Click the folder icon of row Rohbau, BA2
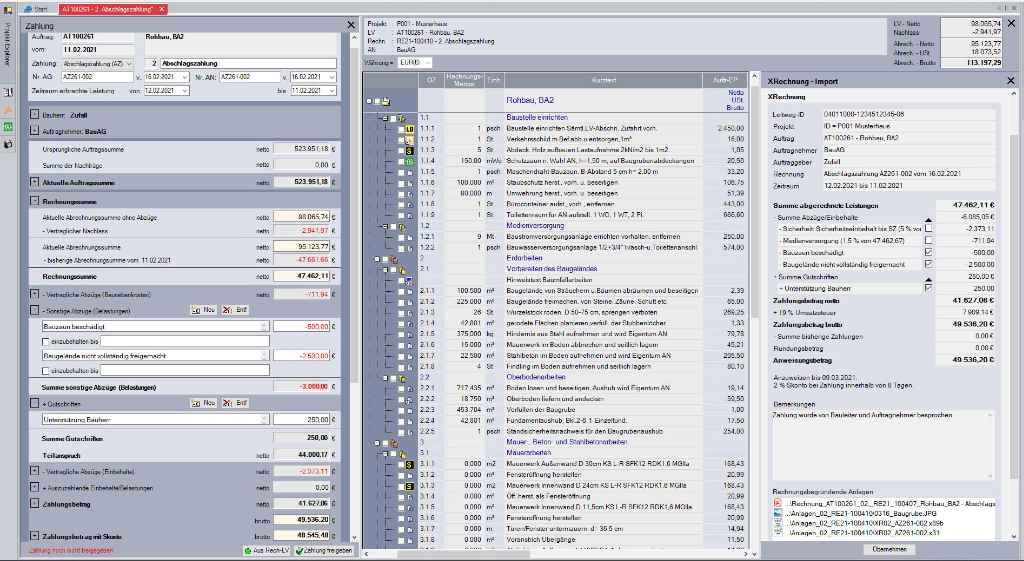The height and width of the screenshot is (561, 1024). tap(385, 101)
